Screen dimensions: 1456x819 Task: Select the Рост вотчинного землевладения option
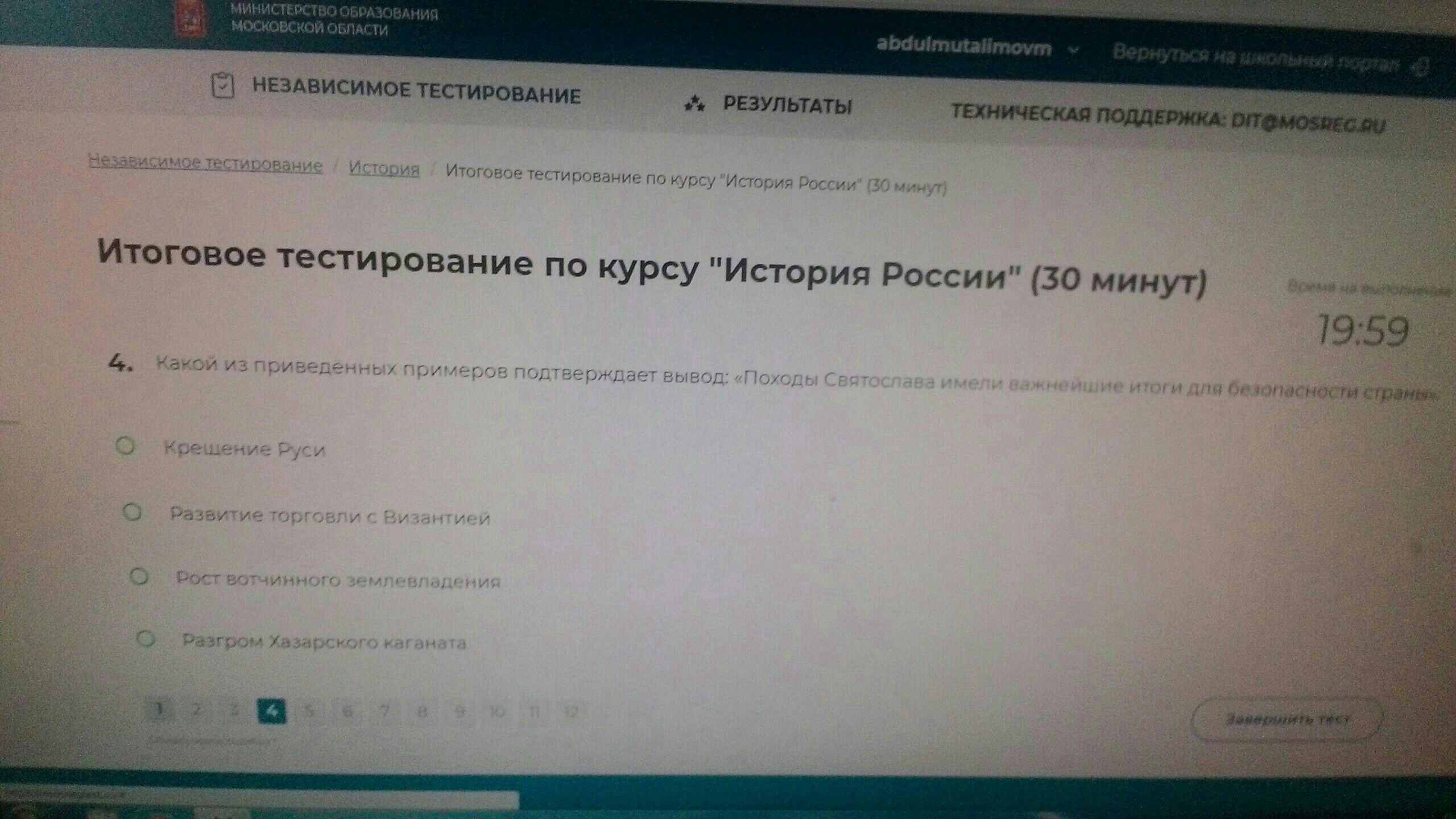[139, 577]
